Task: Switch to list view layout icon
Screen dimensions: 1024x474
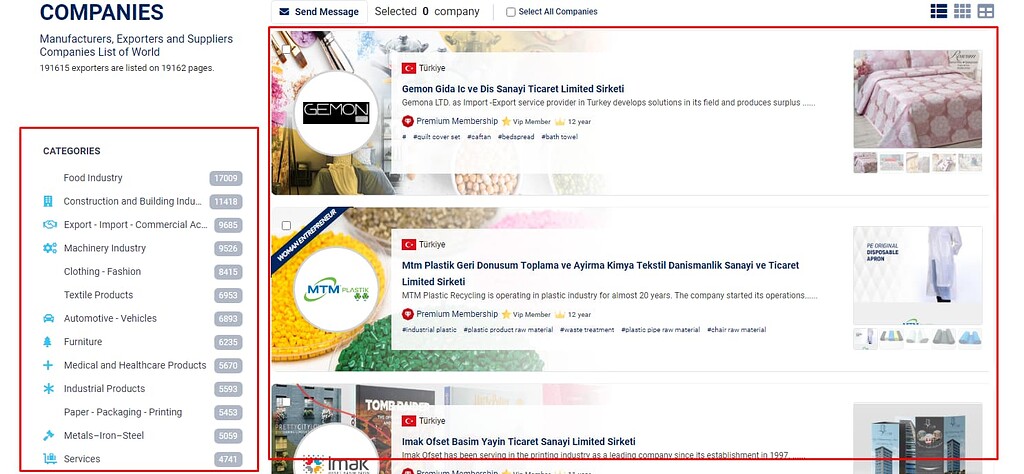Action: coord(938,11)
